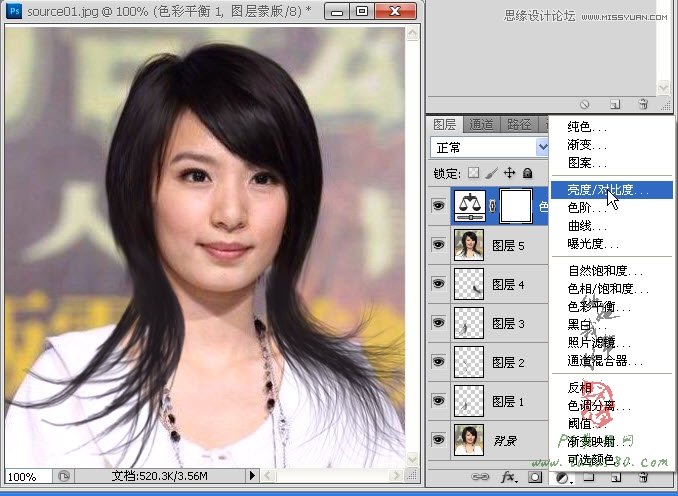This screenshot has height=496, width=678.
Task: Click the upper panel new item icon
Action: pos(615,104)
